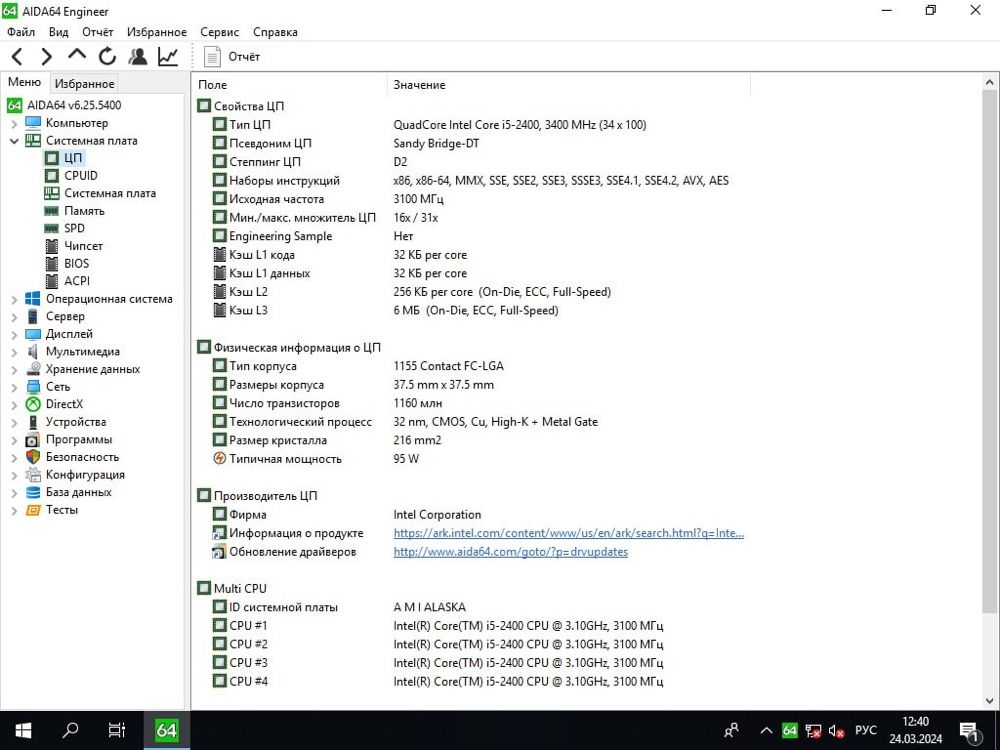Viewport: 1000px width, 750px height.
Task: Open the Отчёт menu
Action: coord(98,32)
